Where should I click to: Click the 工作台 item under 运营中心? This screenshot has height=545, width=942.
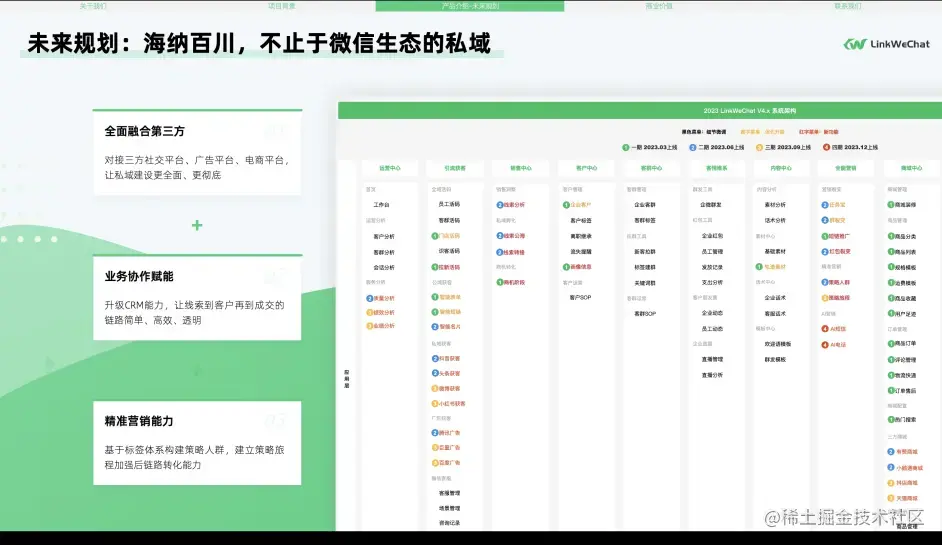[381, 205]
